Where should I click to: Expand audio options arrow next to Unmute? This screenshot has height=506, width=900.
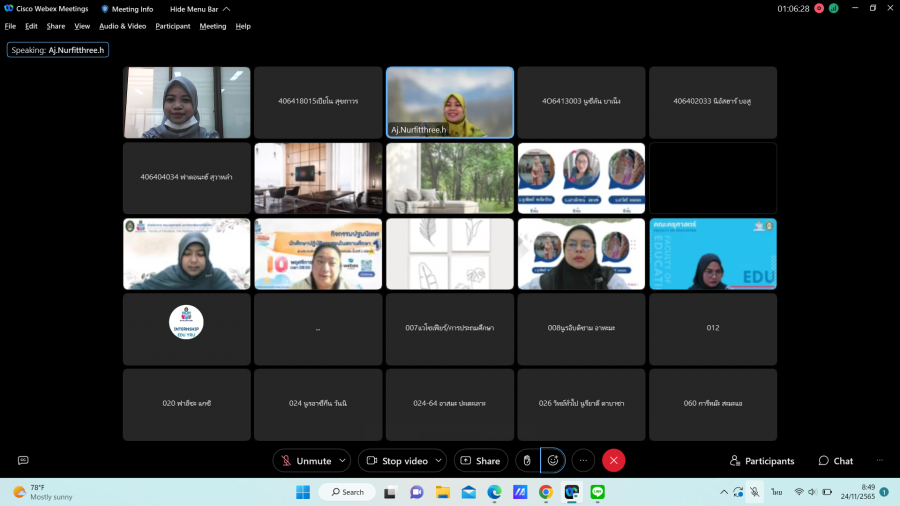[342, 461]
